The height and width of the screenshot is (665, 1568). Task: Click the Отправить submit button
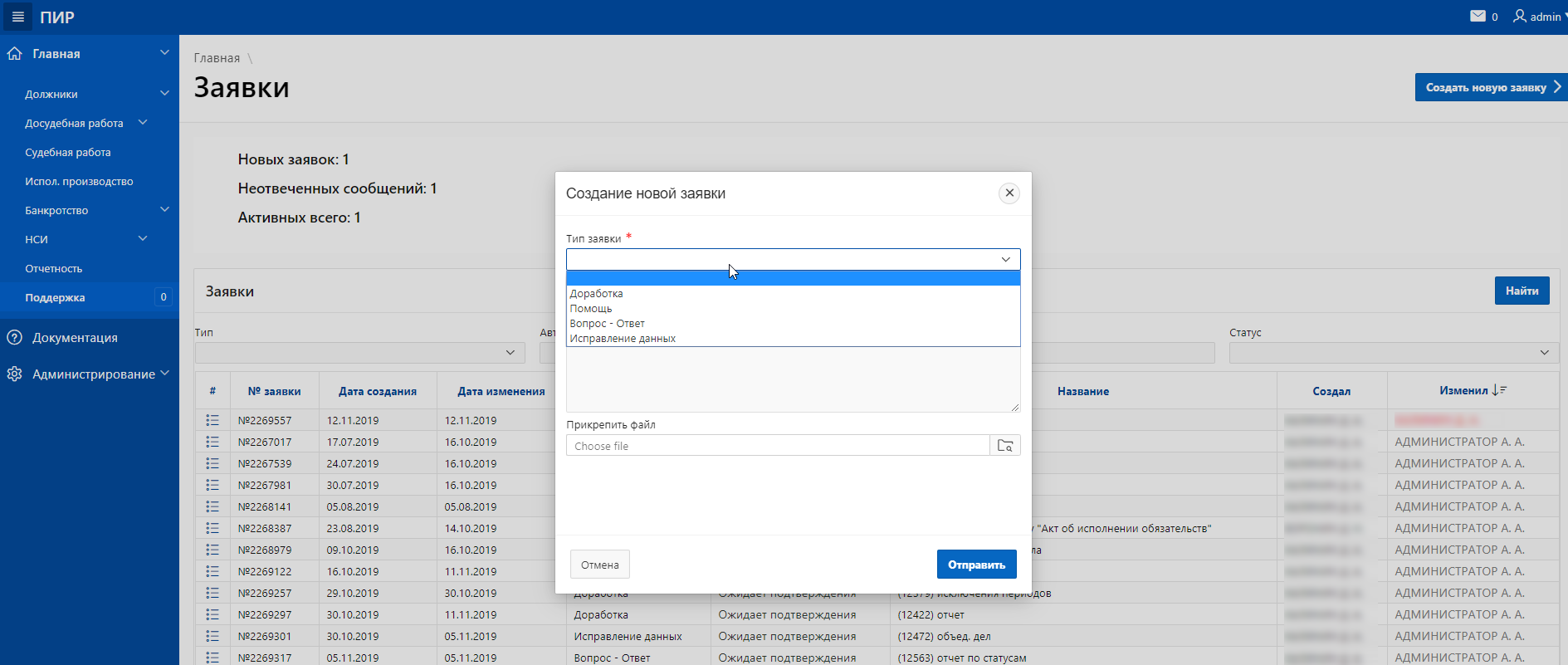click(x=976, y=565)
